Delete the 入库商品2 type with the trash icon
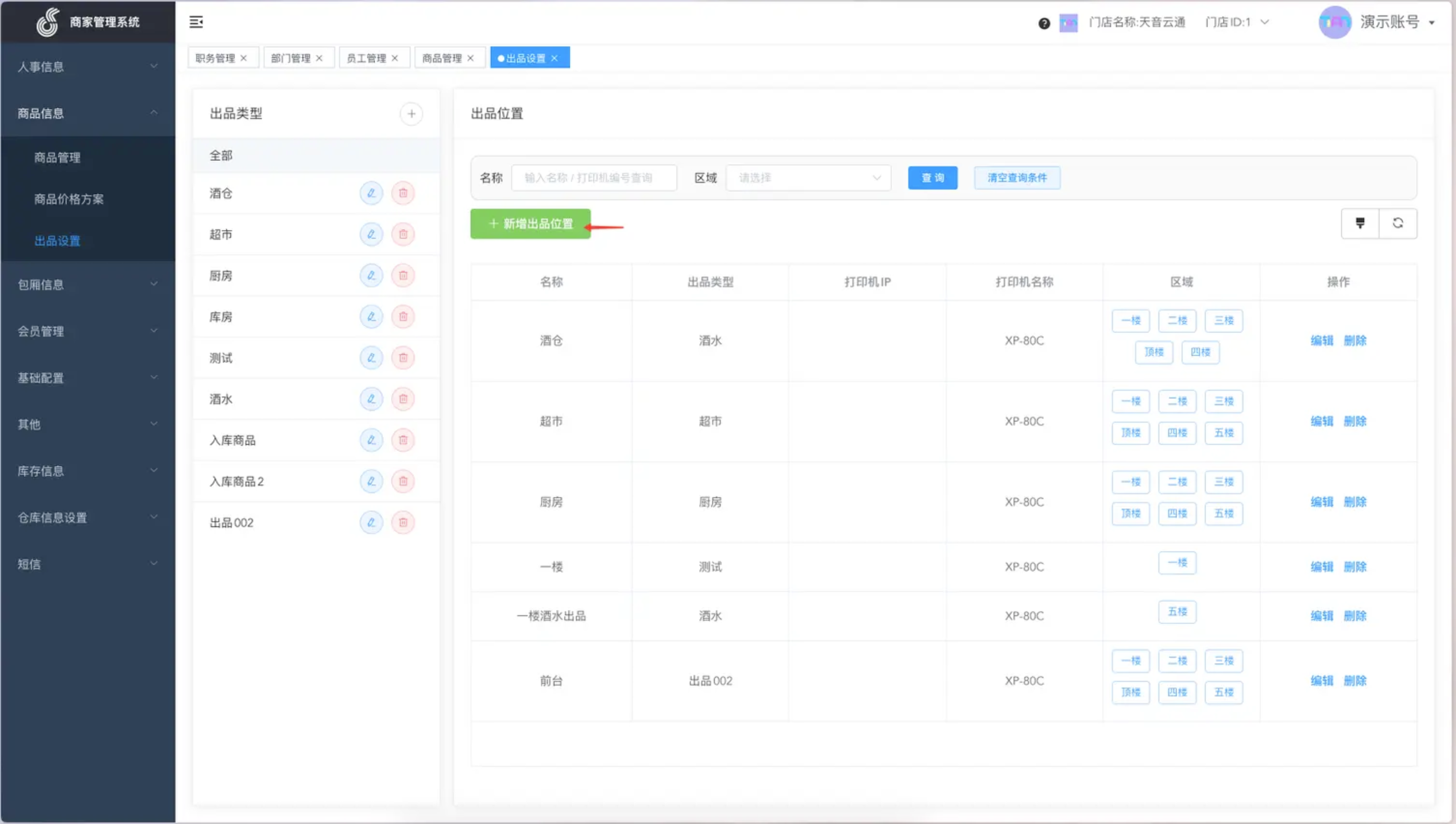 tap(403, 481)
